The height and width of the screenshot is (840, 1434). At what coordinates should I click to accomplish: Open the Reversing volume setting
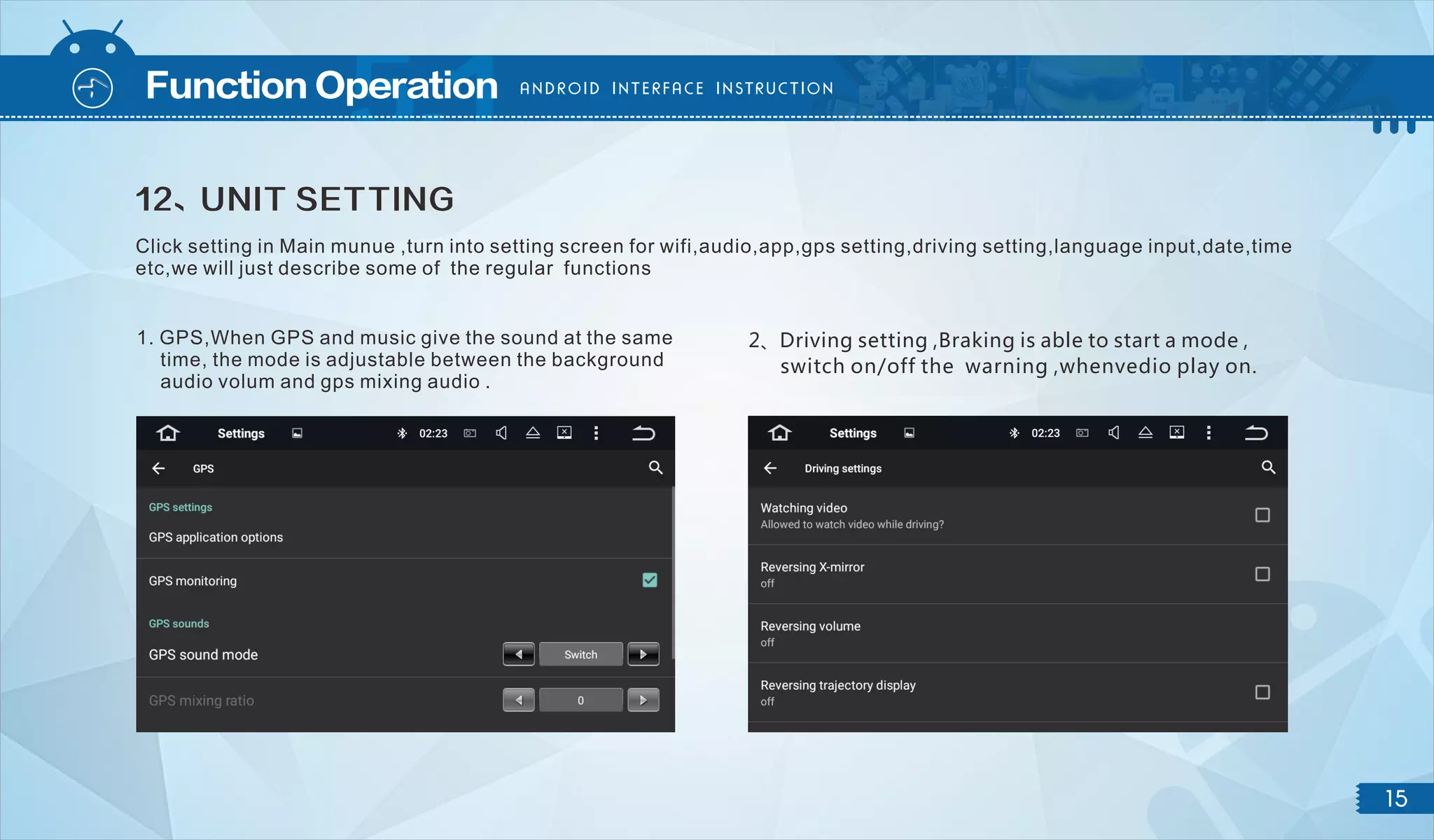pos(1017,633)
